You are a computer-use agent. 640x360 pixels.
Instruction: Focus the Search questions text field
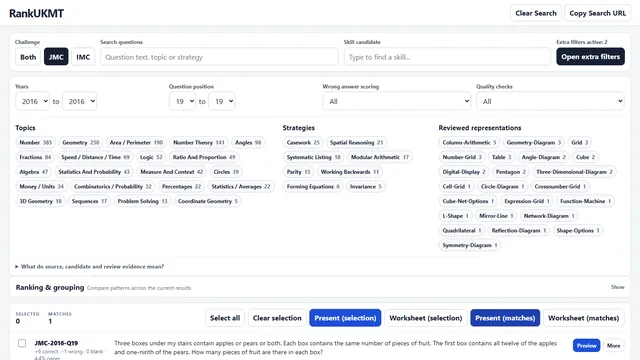tap(219, 57)
